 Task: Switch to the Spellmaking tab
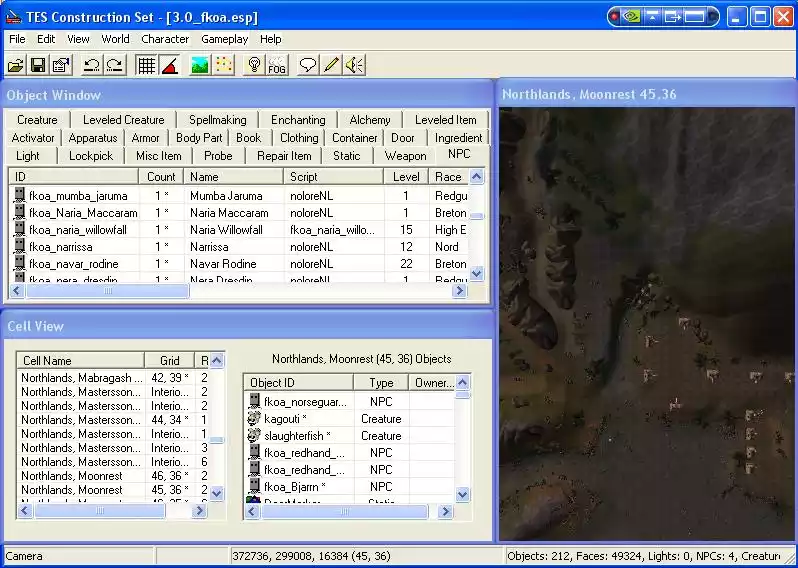tap(217, 120)
